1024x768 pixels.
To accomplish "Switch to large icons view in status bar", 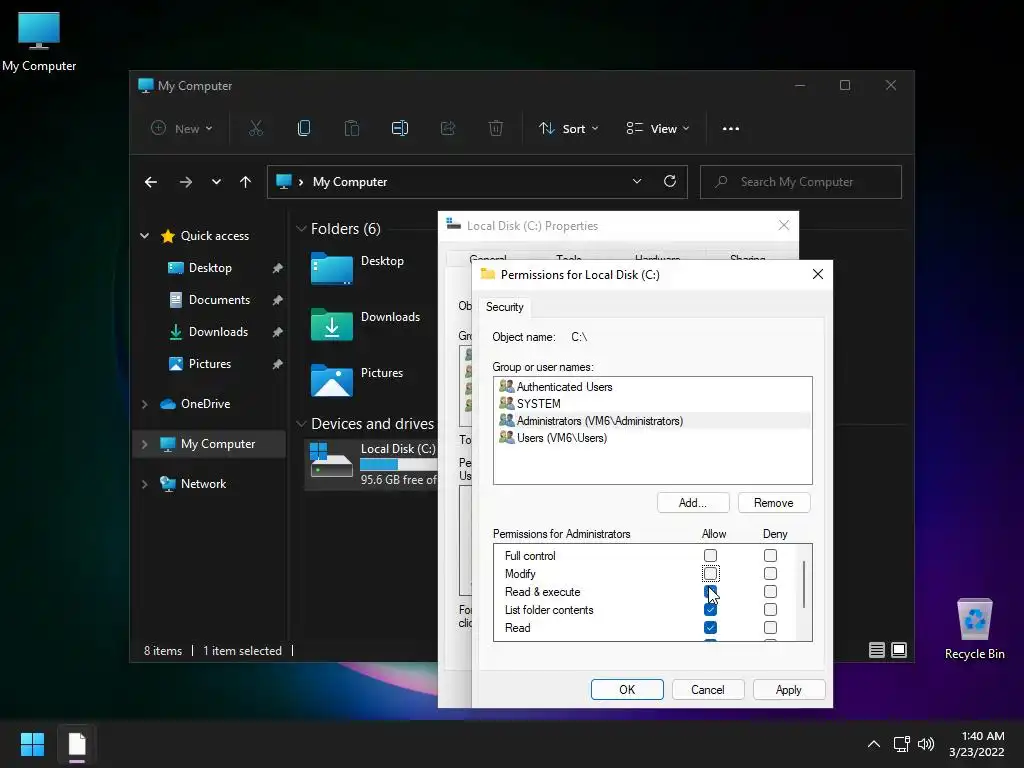I will [899, 650].
